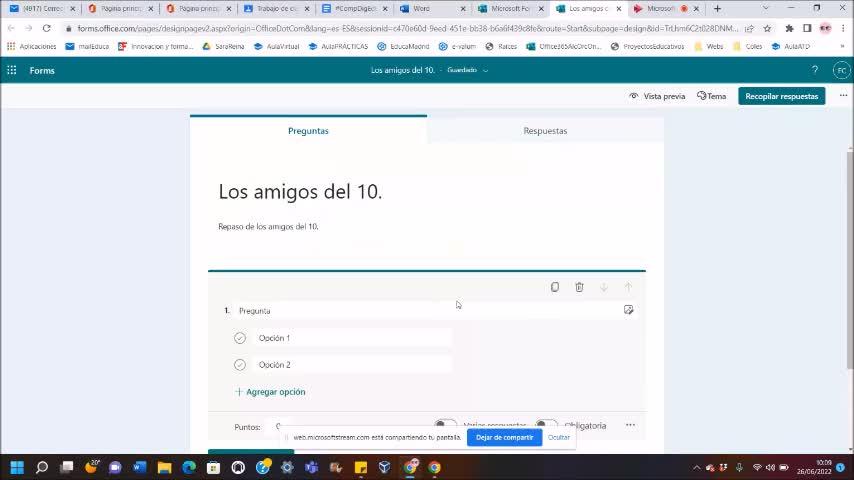Show hidden system tray icons
Viewport: 854px width, 480px height.
coord(697,467)
